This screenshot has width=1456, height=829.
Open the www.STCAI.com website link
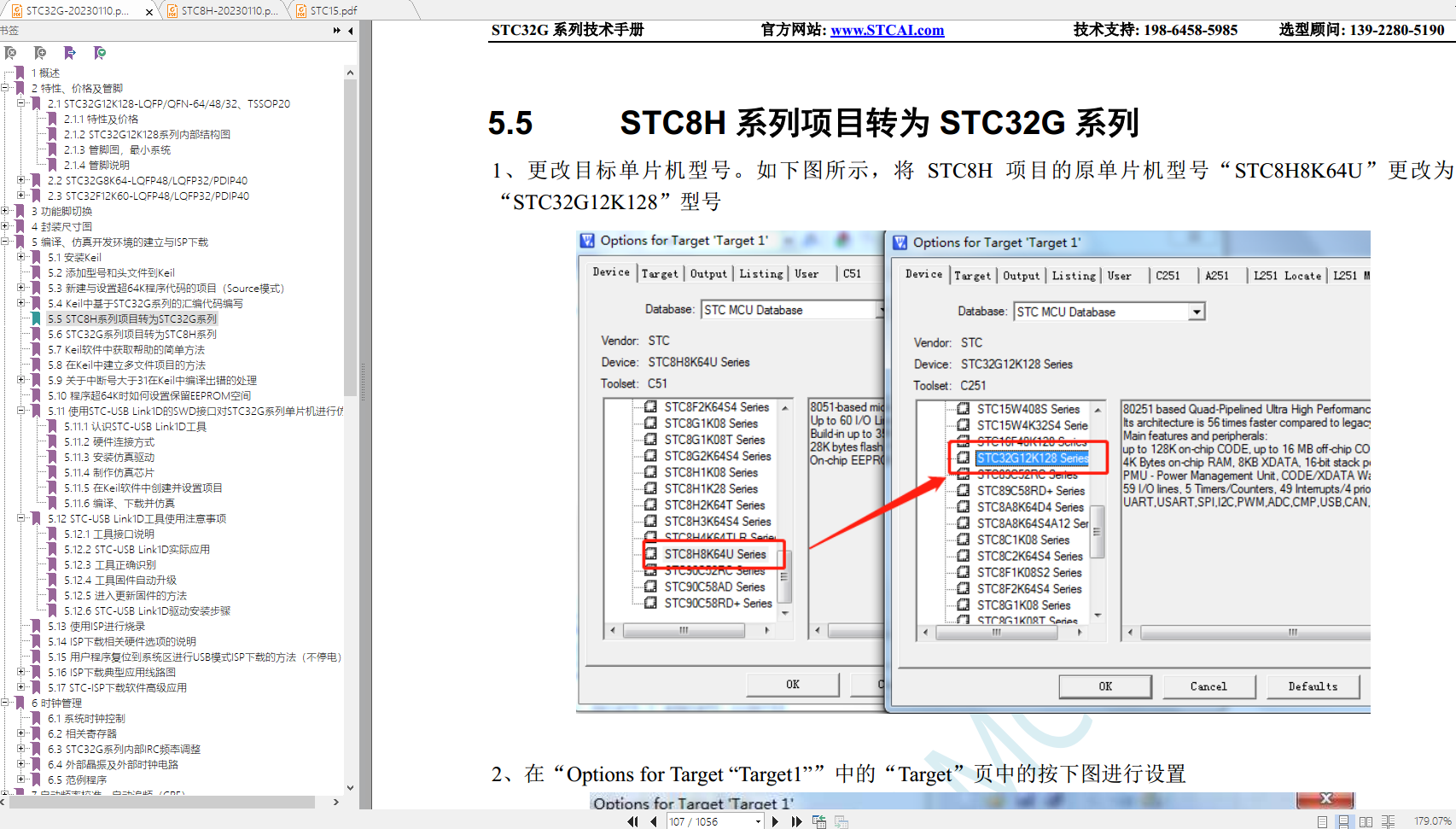click(x=888, y=30)
